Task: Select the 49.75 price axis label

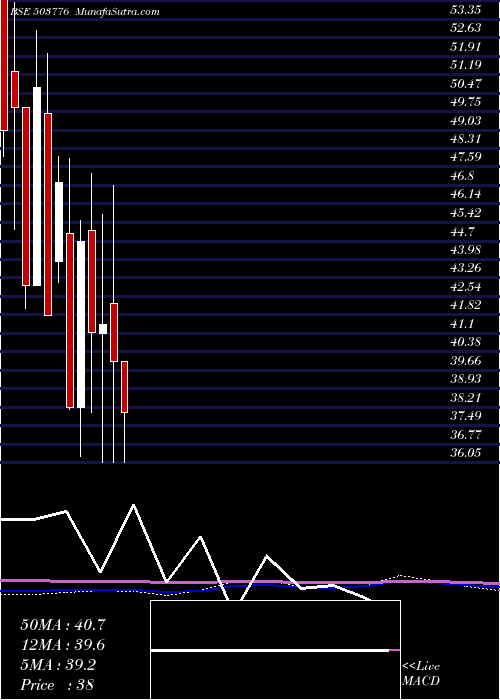Action: click(466, 102)
